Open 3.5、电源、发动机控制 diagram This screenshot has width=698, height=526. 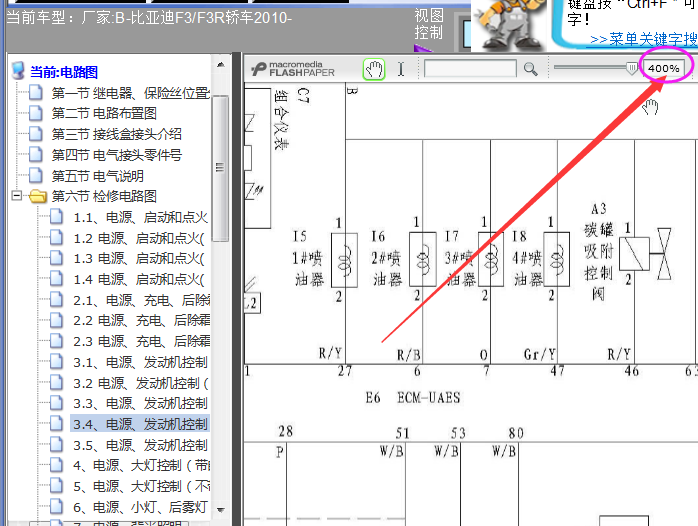(x=141, y=445)
